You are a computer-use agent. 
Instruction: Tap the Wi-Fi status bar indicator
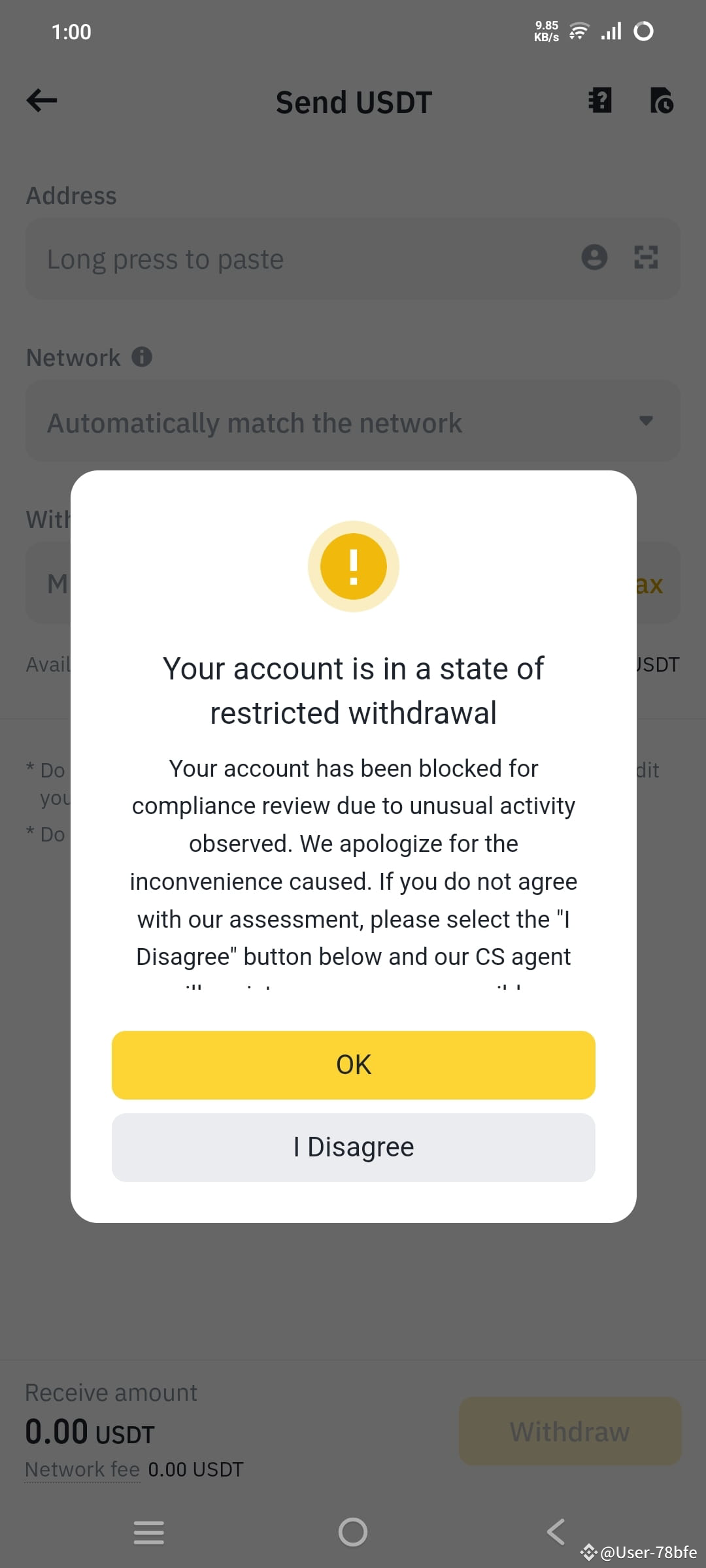[x=578, y=29]
